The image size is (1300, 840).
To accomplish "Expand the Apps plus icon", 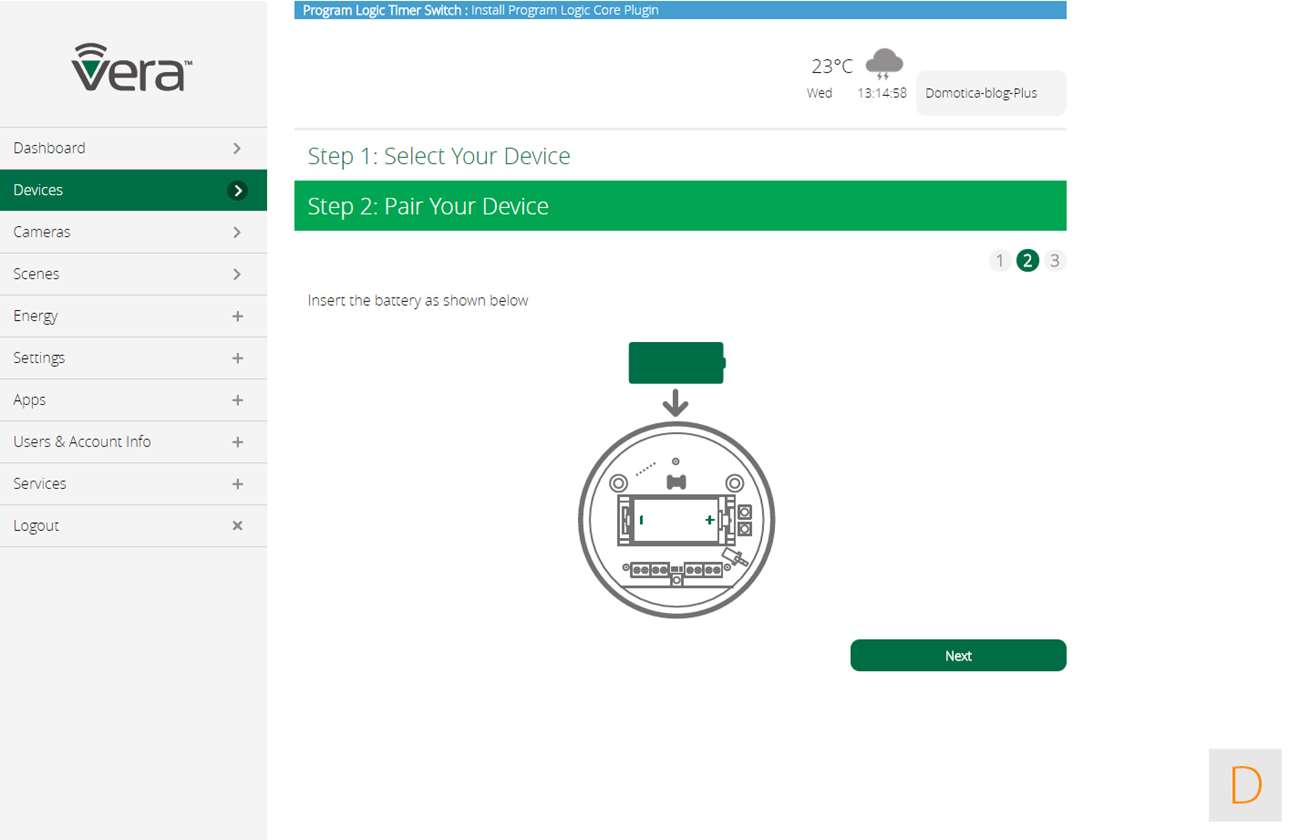I will [237, 400].
